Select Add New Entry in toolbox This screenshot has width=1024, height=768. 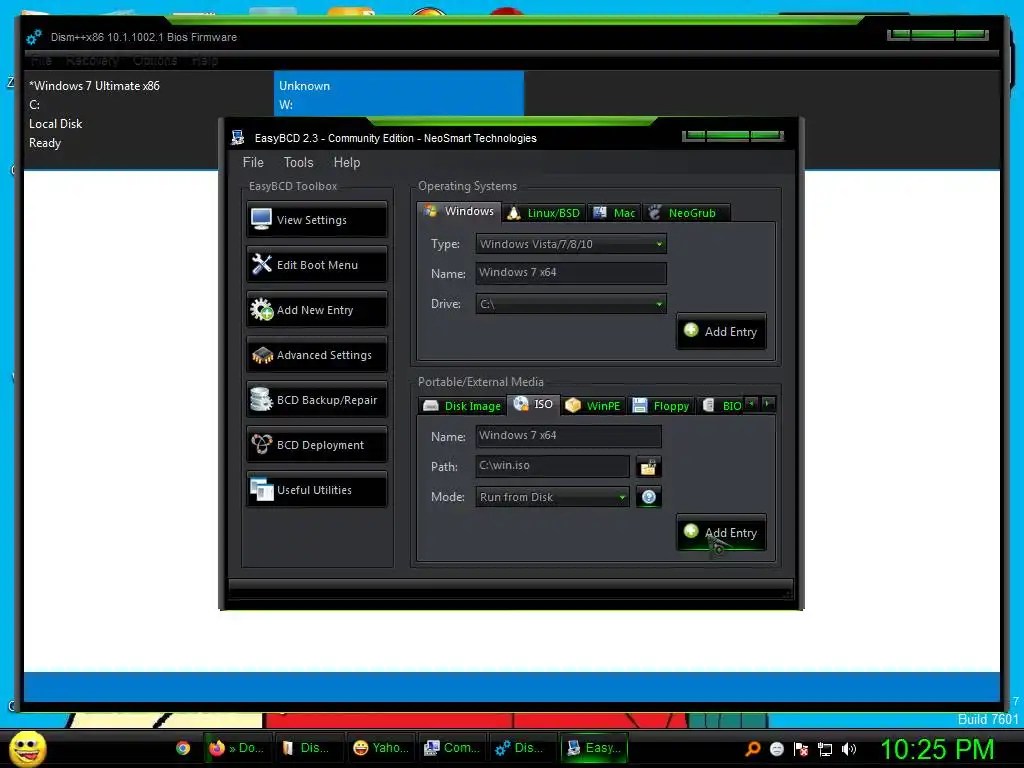coord(317,310)
